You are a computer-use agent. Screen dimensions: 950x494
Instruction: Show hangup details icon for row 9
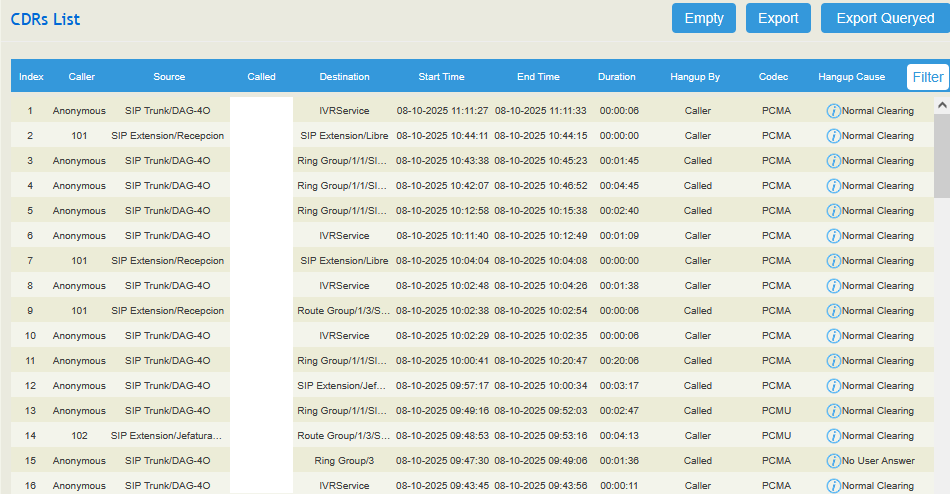(833, 310)
